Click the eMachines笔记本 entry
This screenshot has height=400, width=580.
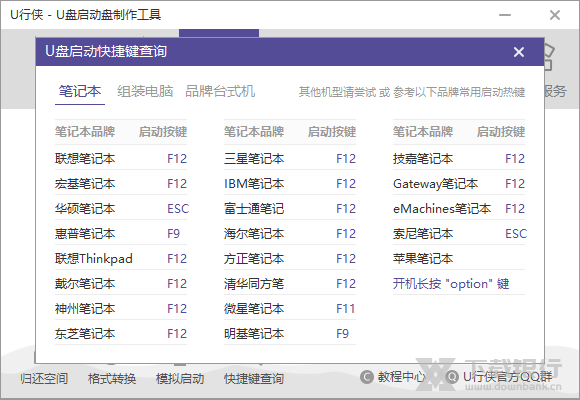(x=442, y=208)
